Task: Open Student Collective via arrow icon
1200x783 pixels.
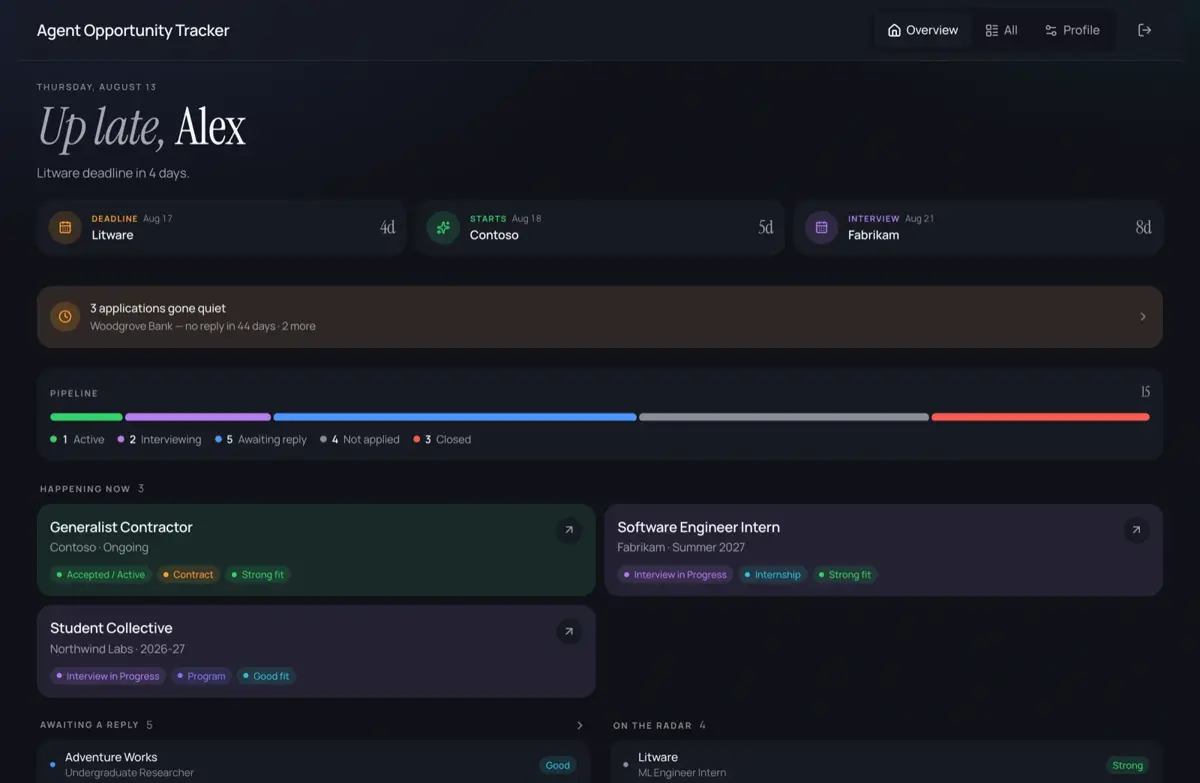Action: tap(569, 631)
